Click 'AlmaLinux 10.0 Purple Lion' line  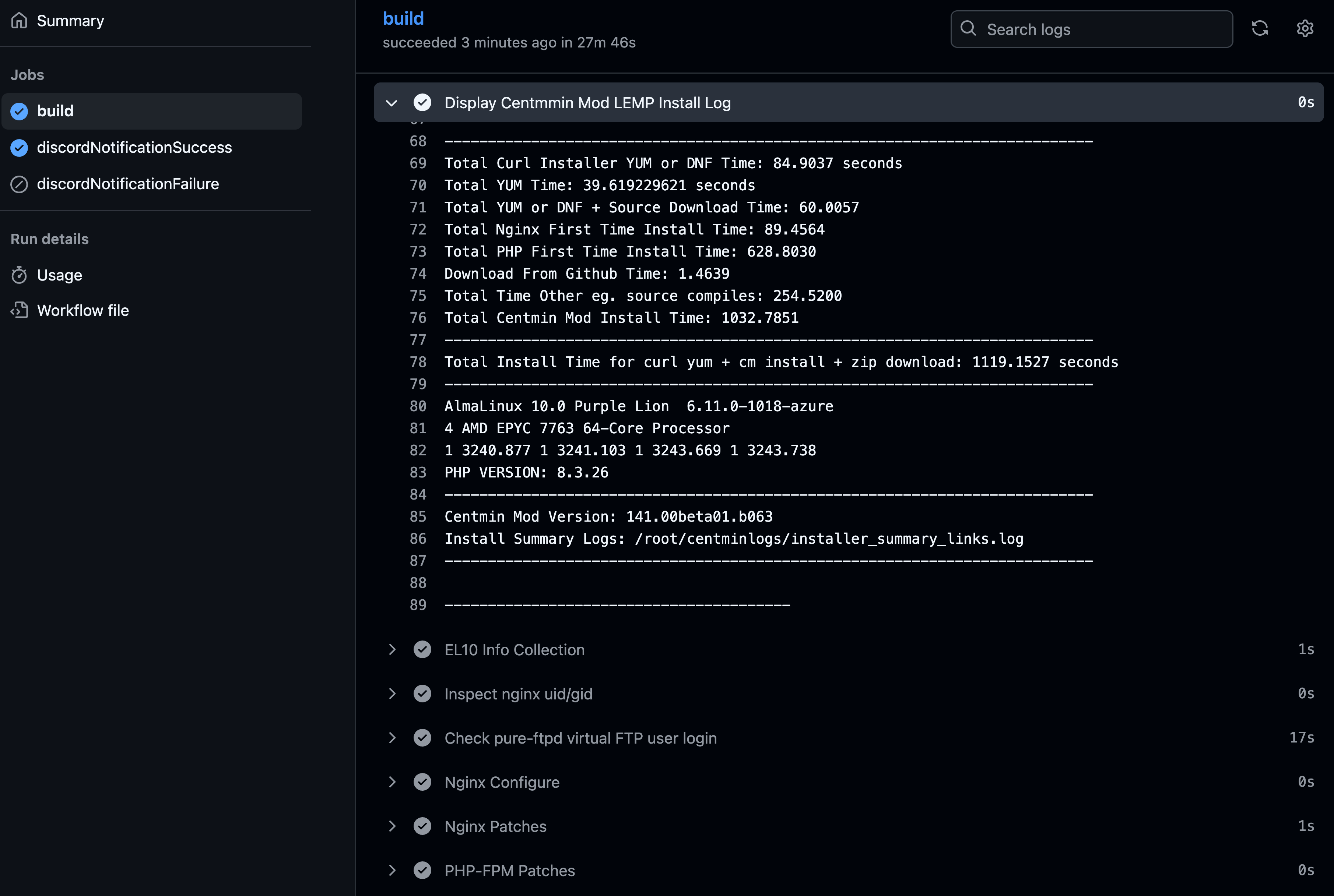(x=639, y=406)
